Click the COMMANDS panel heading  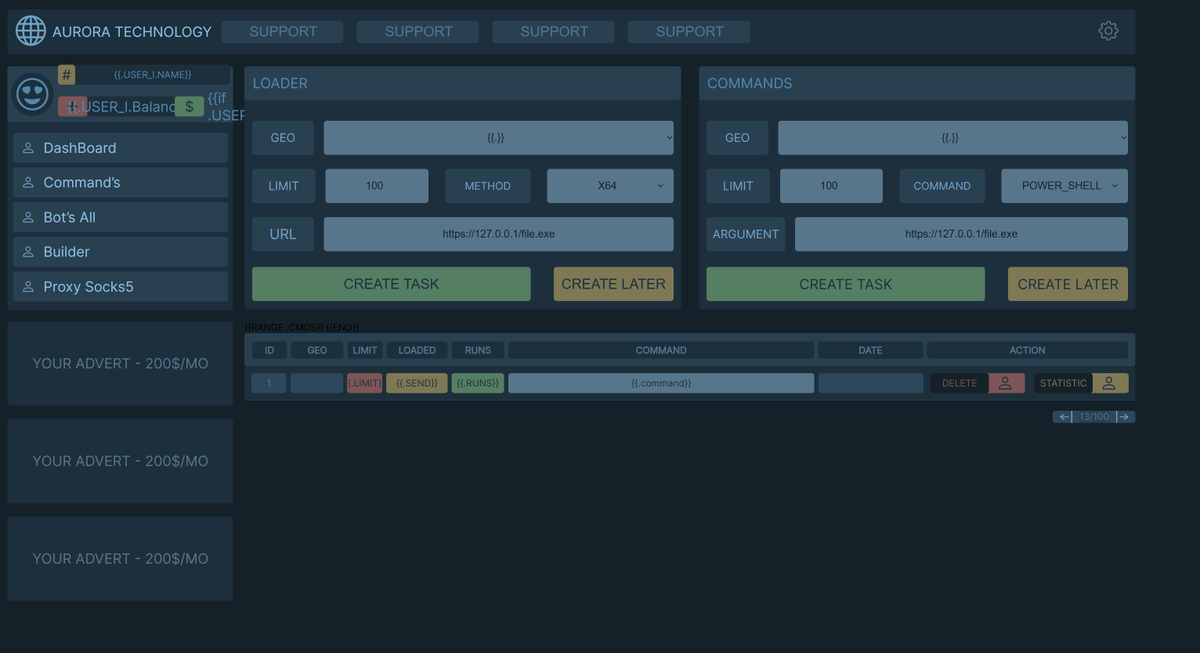click(x=749, y=83)
